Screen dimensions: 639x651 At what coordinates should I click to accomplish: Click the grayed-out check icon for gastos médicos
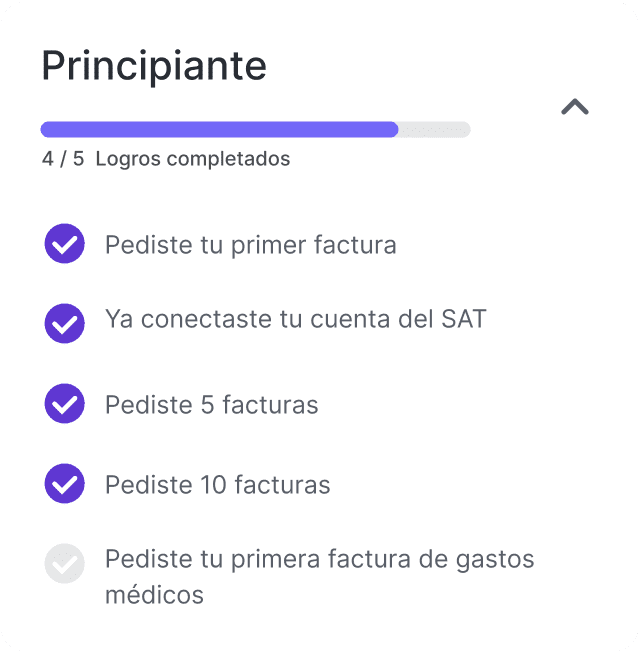coord(64,563)
